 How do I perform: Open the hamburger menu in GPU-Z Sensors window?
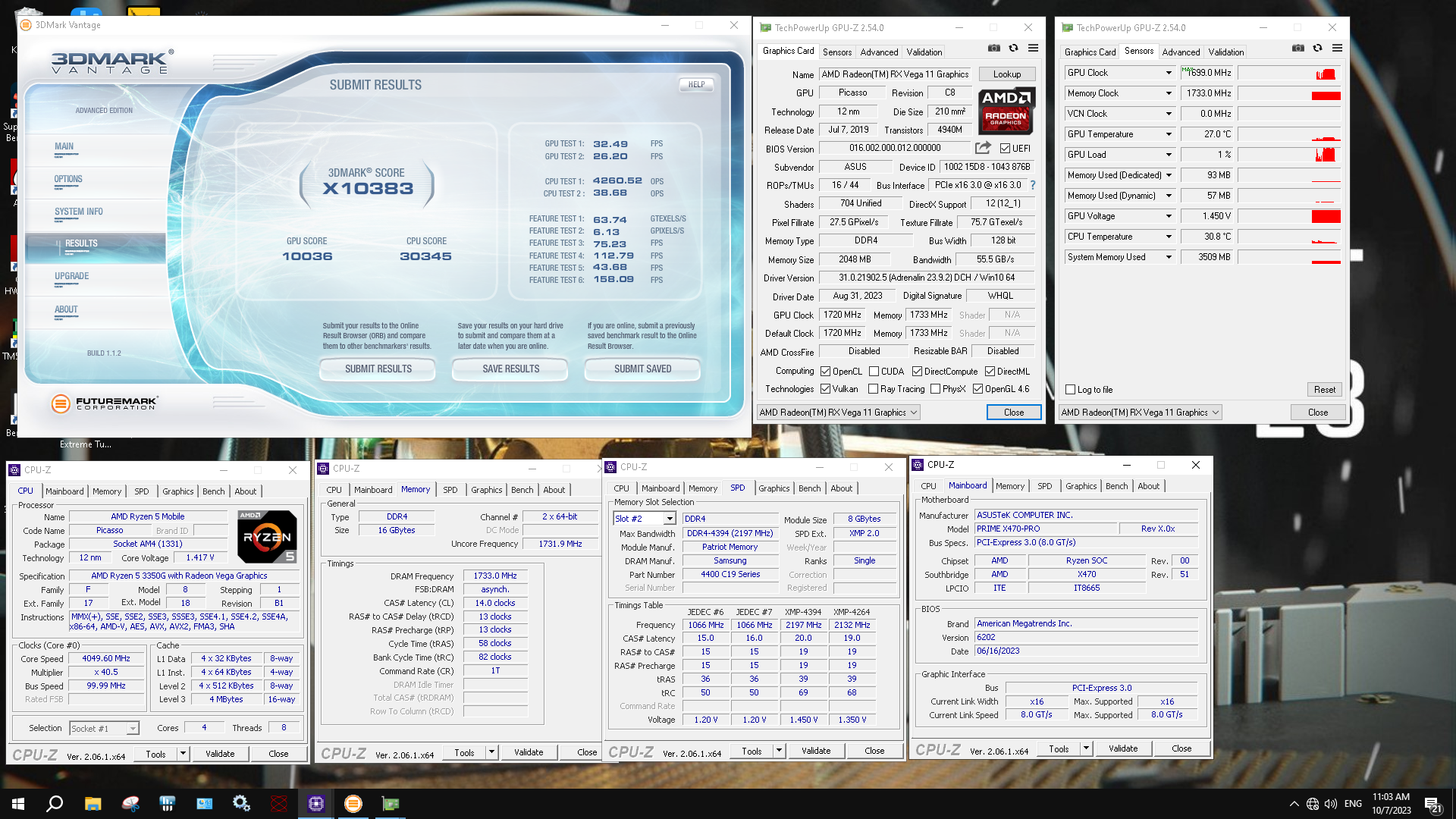pyautogui.click(x=1337, y=49)
